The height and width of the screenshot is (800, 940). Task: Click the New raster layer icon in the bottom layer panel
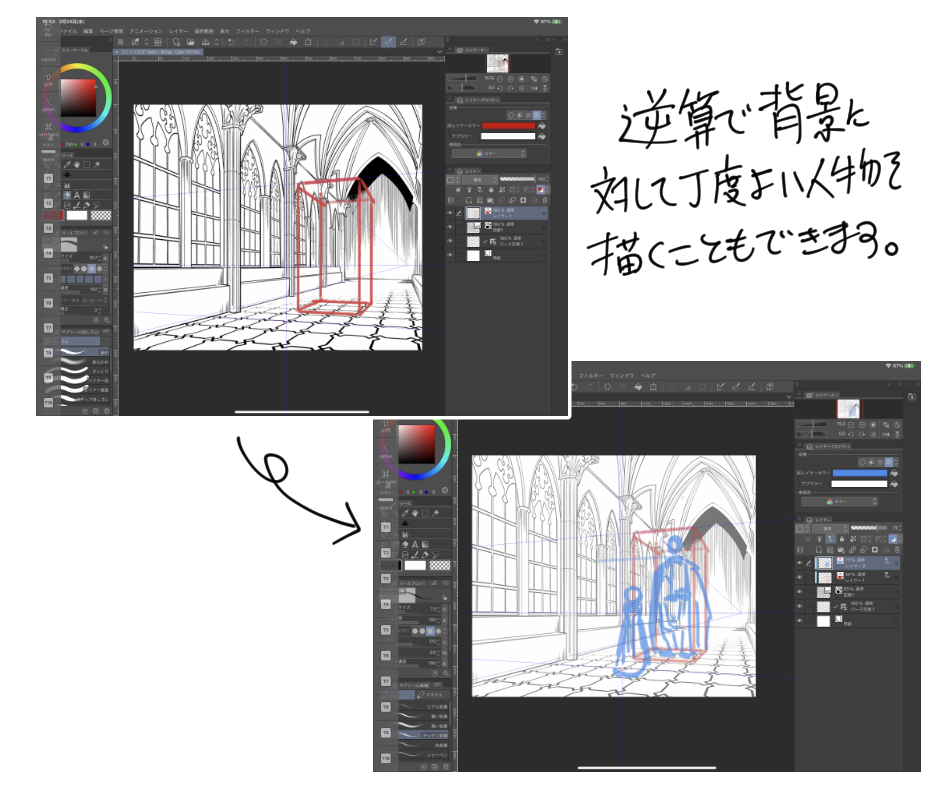(819, 549)
